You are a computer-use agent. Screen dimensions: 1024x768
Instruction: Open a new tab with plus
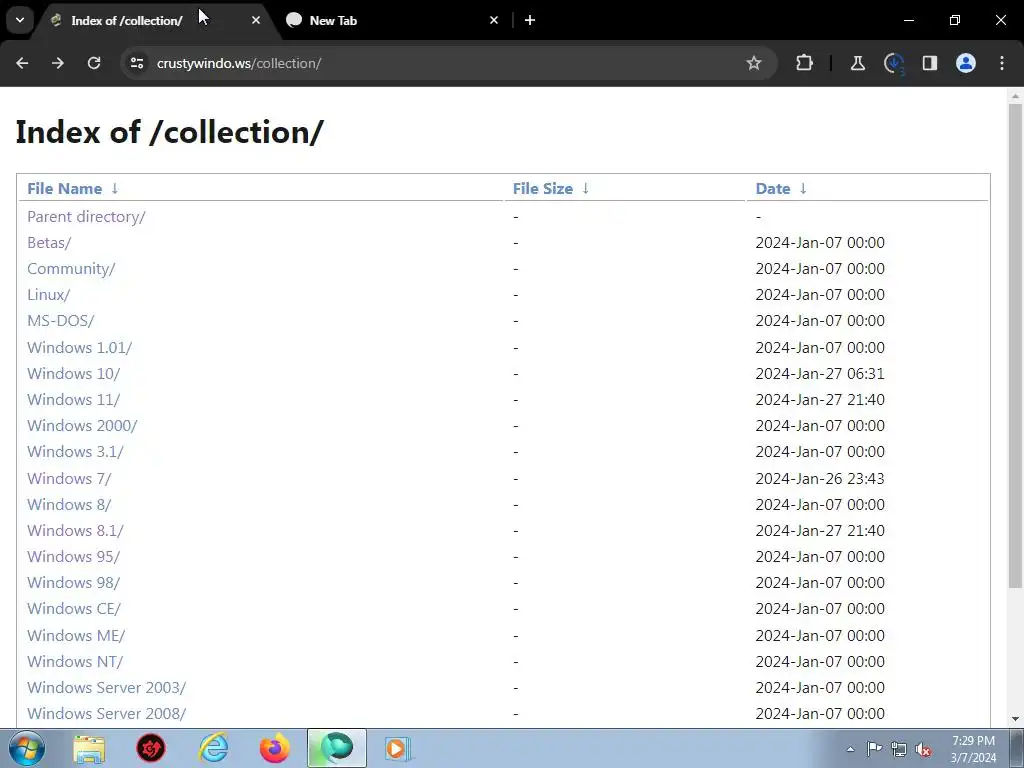click(x=530, y=20)
